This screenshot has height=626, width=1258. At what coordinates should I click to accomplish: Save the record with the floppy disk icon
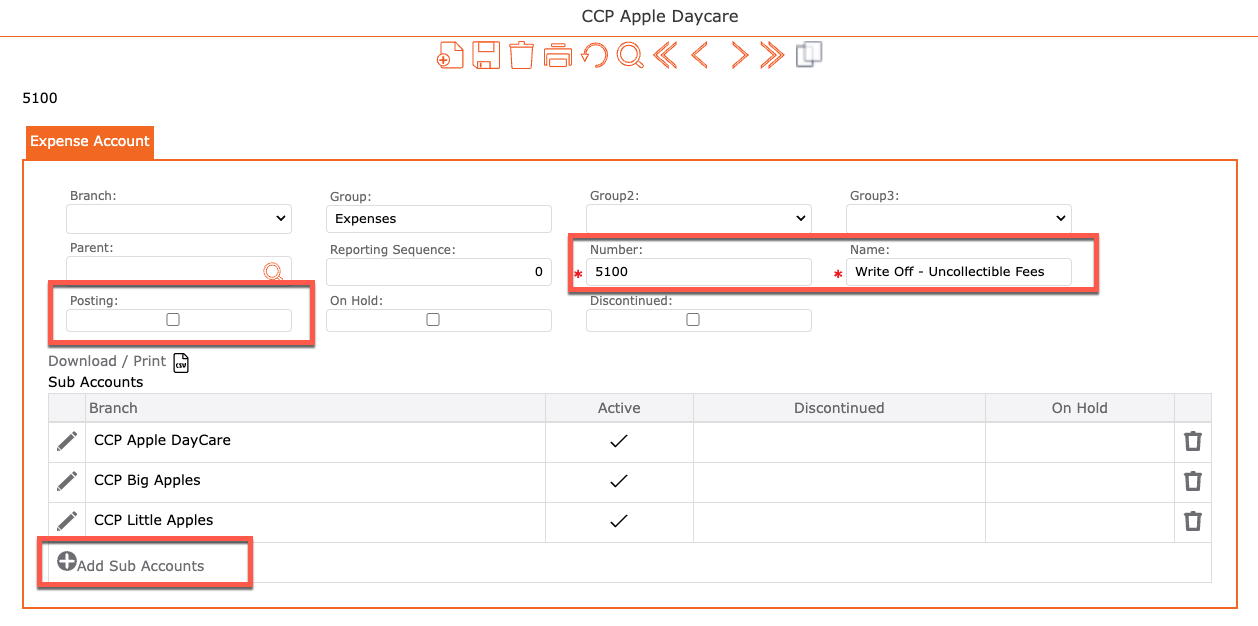click(x=486, y=55)
